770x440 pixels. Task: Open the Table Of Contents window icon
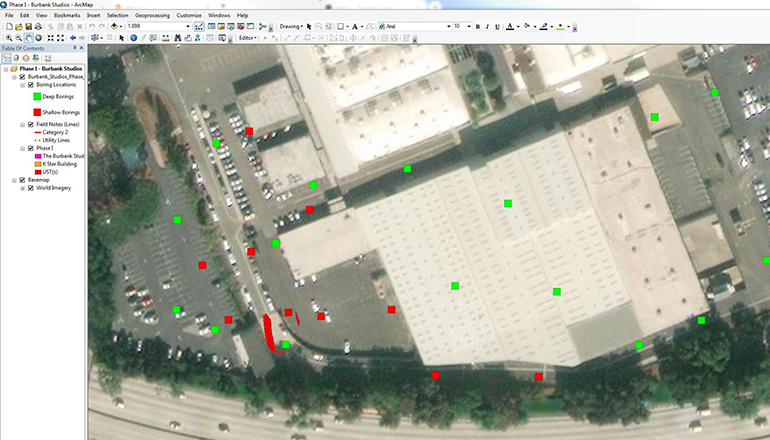[211, 26]
